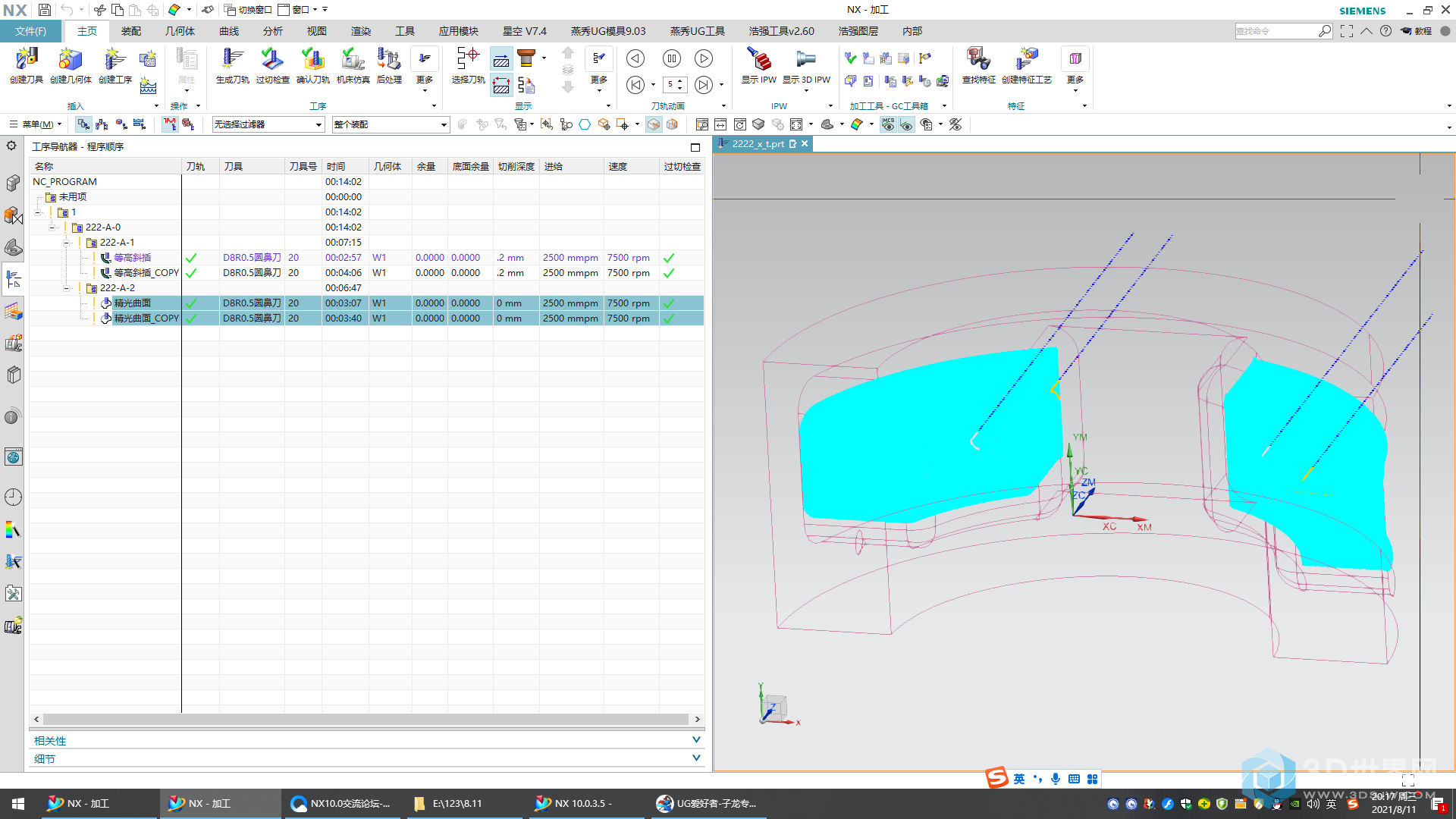Click the resource bar settings gear
Viewport: 1456px width, 819px height.
point(11,145)
